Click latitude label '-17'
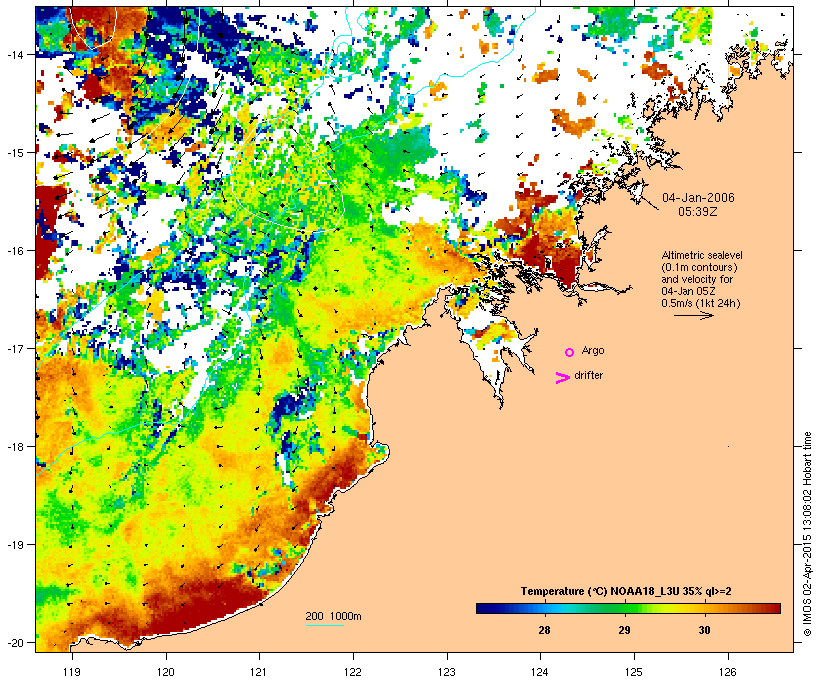This screenshot has height=680, width=820. pos(14,348)
